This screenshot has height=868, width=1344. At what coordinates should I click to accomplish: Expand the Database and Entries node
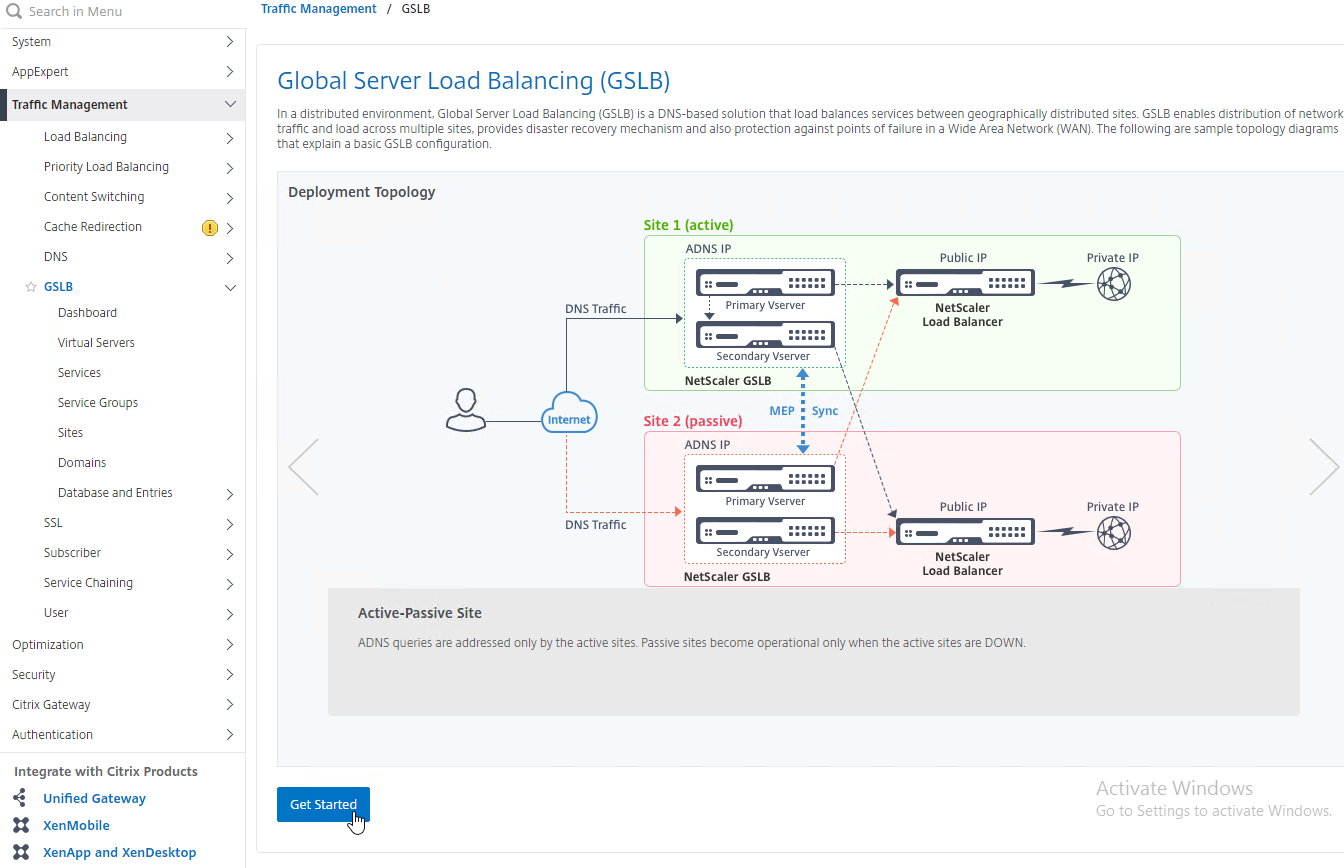pos(230,494)
